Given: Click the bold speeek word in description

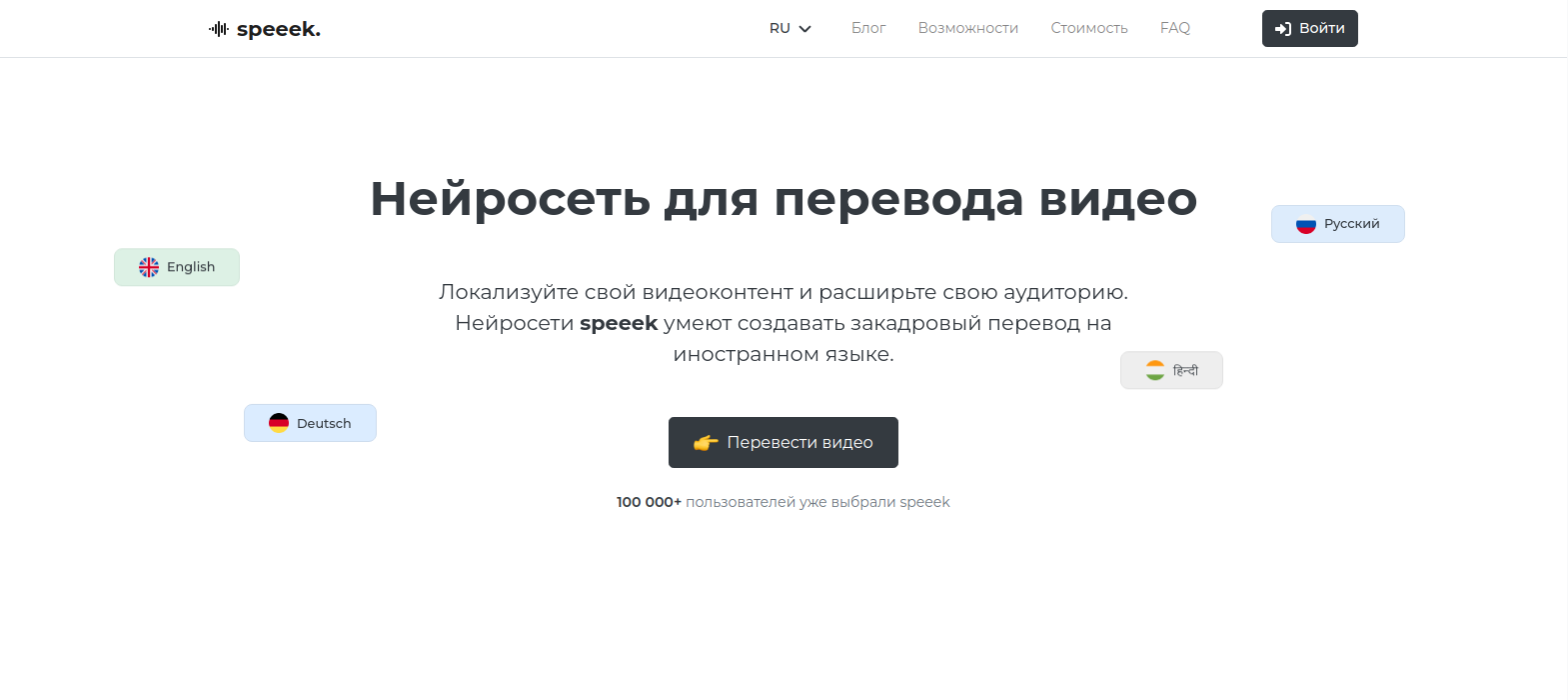Looking at the screenshot, I should point(619,323).
